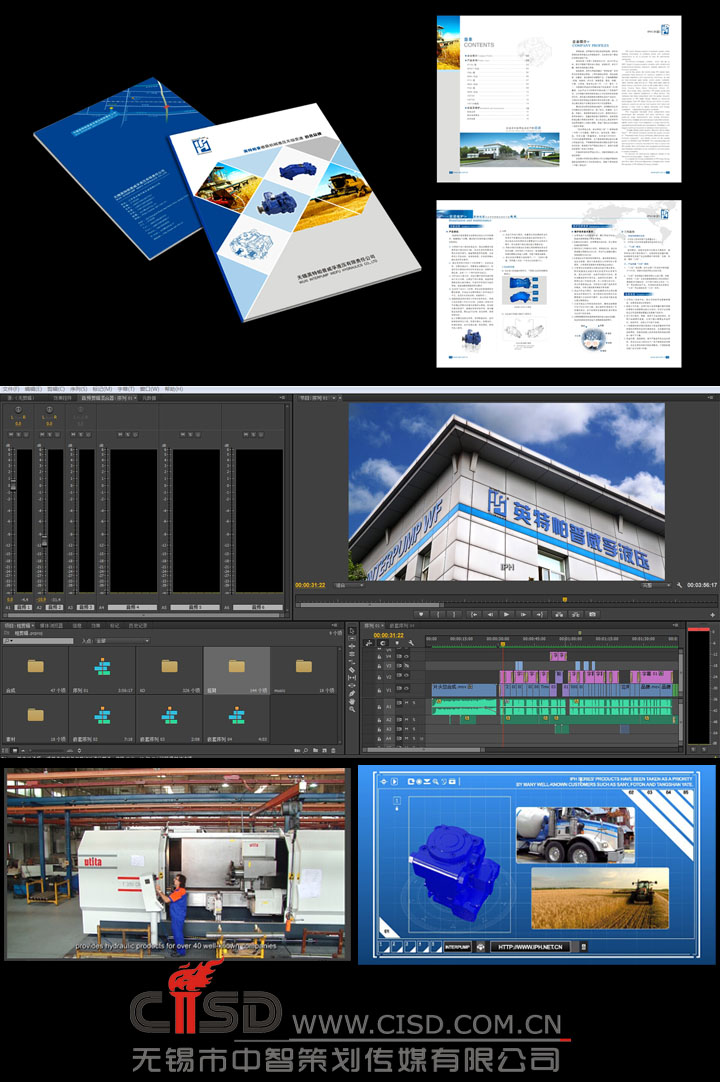Select the Zoom magnifier tool
This screenshot has width=720, height=1082.
coord(352,709)
